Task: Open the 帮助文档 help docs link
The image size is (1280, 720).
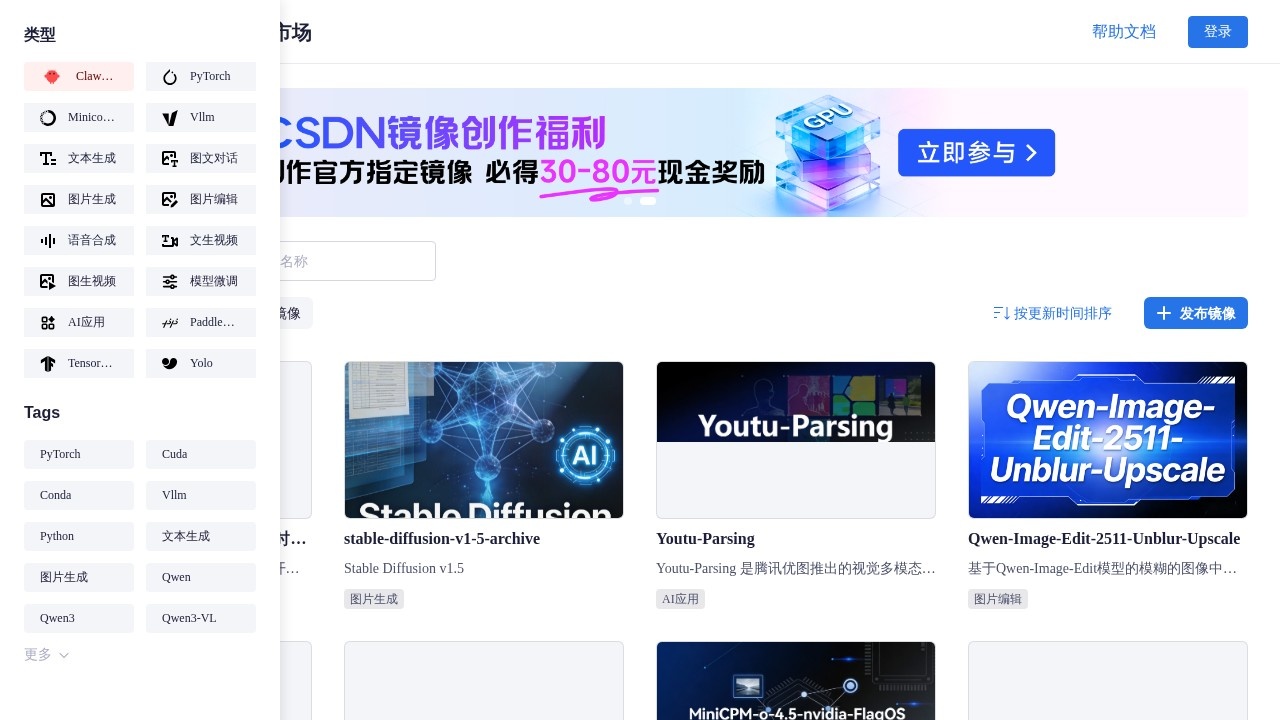Action: (1123, 32)
